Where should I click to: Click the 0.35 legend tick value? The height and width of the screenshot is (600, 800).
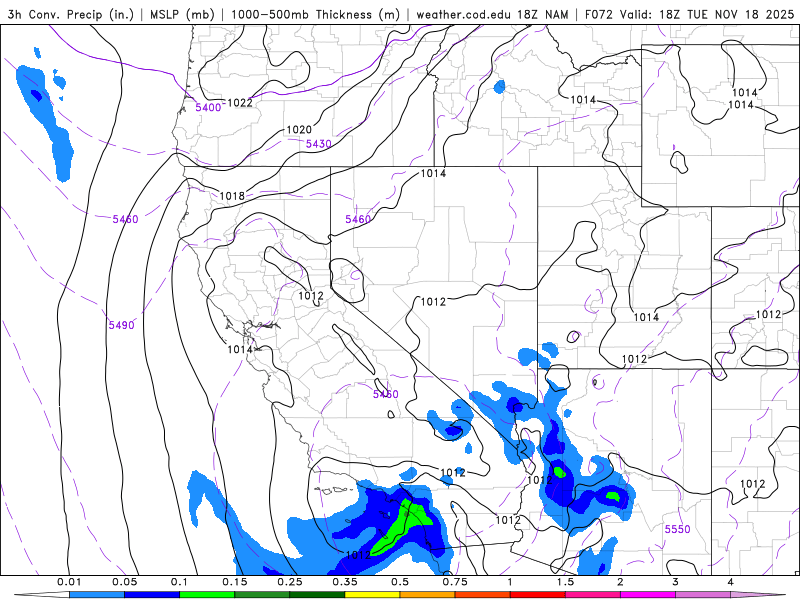click(x=345, y=582)
